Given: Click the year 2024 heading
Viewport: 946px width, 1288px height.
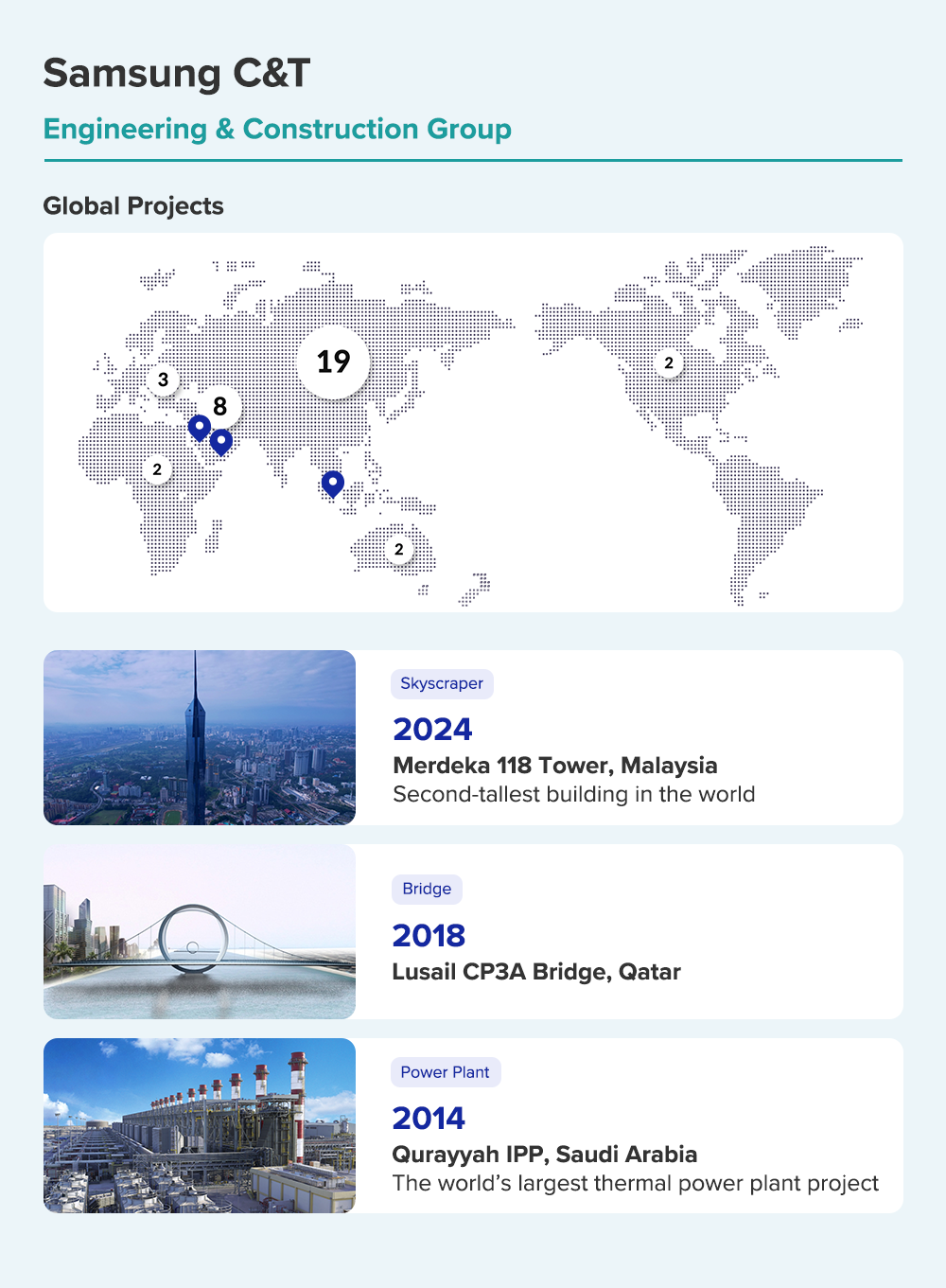Looking at the screenshot, I should click(432, 730).
